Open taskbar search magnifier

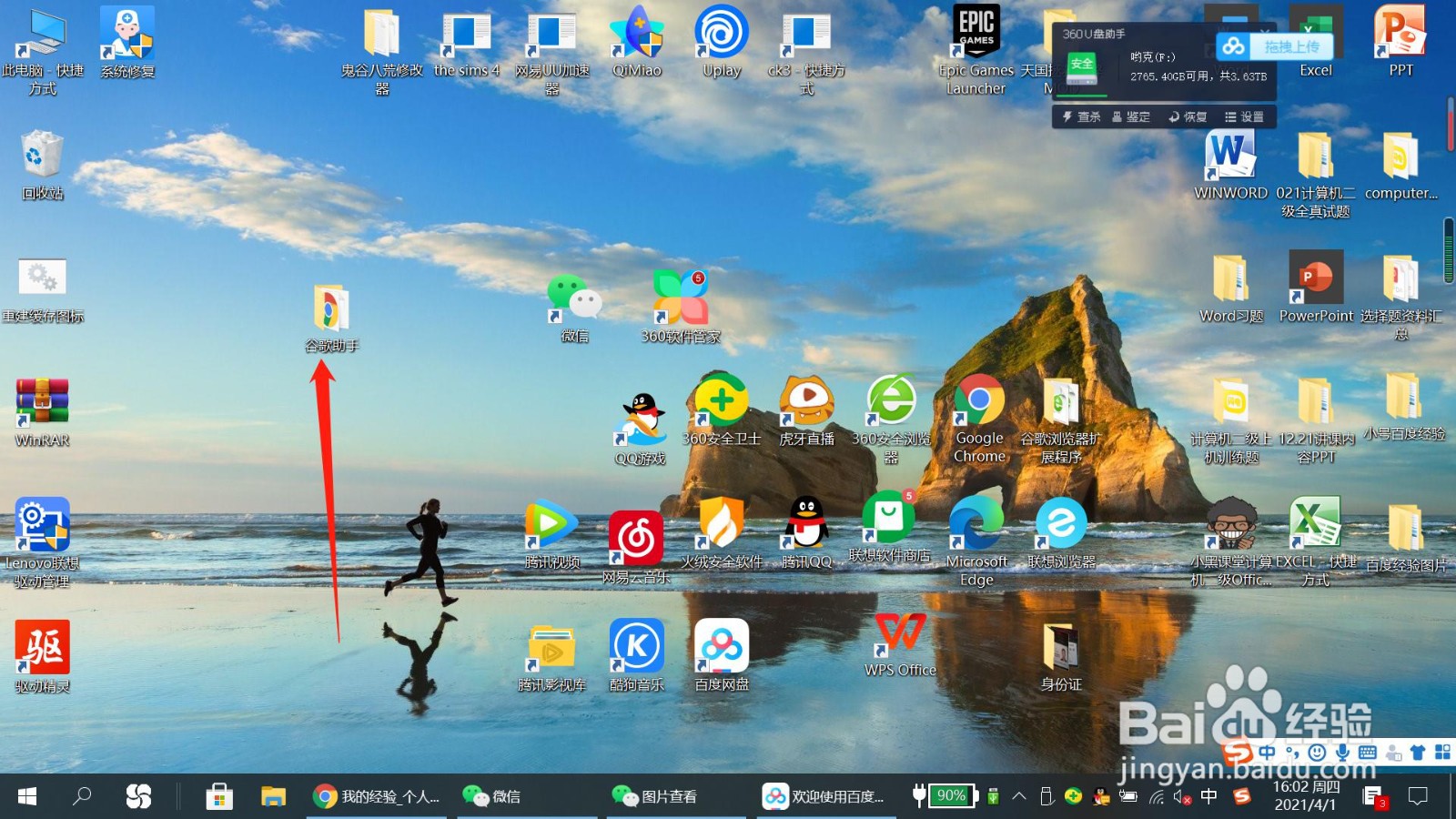(82, 796)
